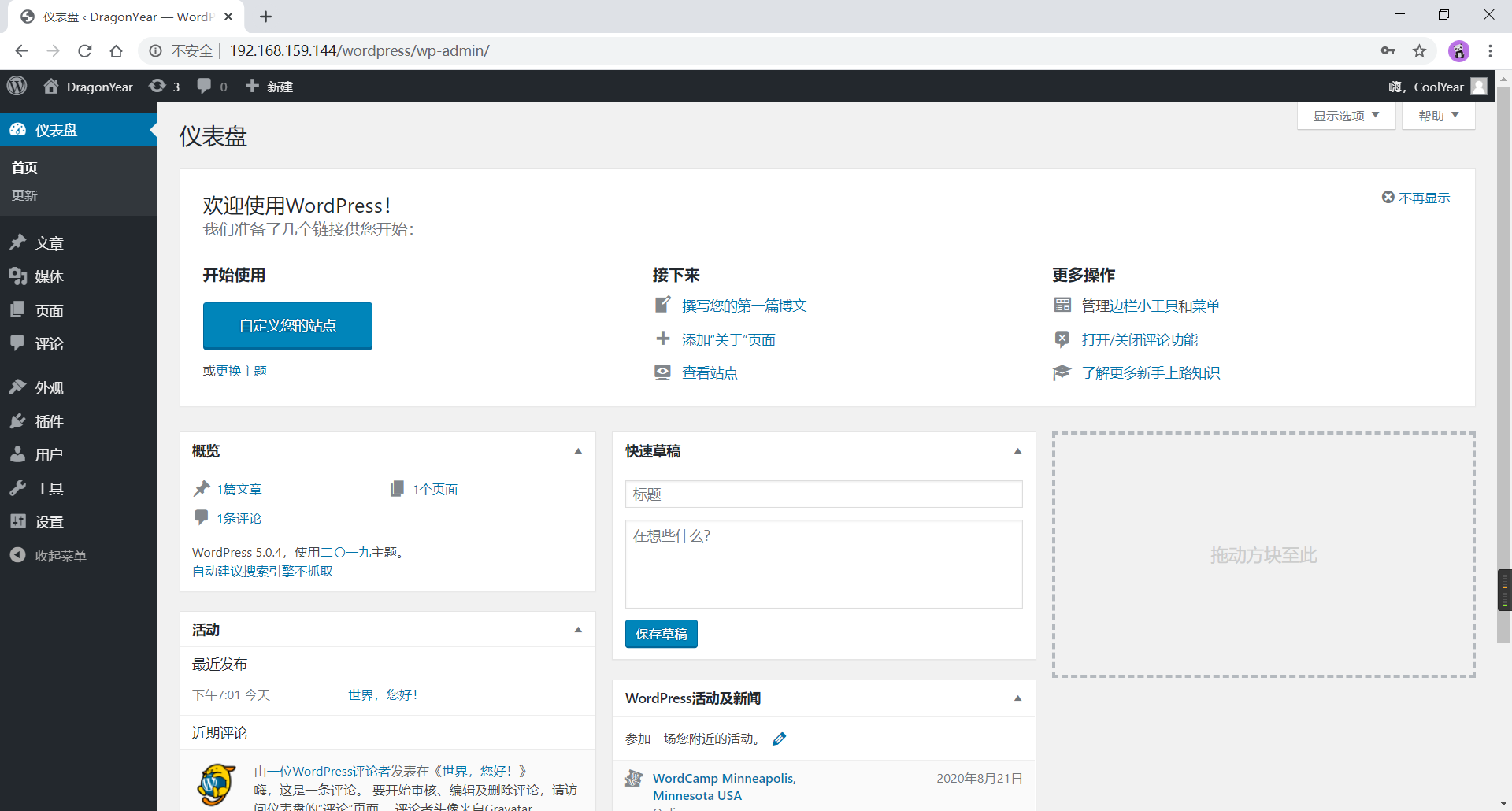Image resolution: width=1512 pixels, height=811 pixels.
Task: Click the password key icon in address bar
Action: click(1388, 51)
